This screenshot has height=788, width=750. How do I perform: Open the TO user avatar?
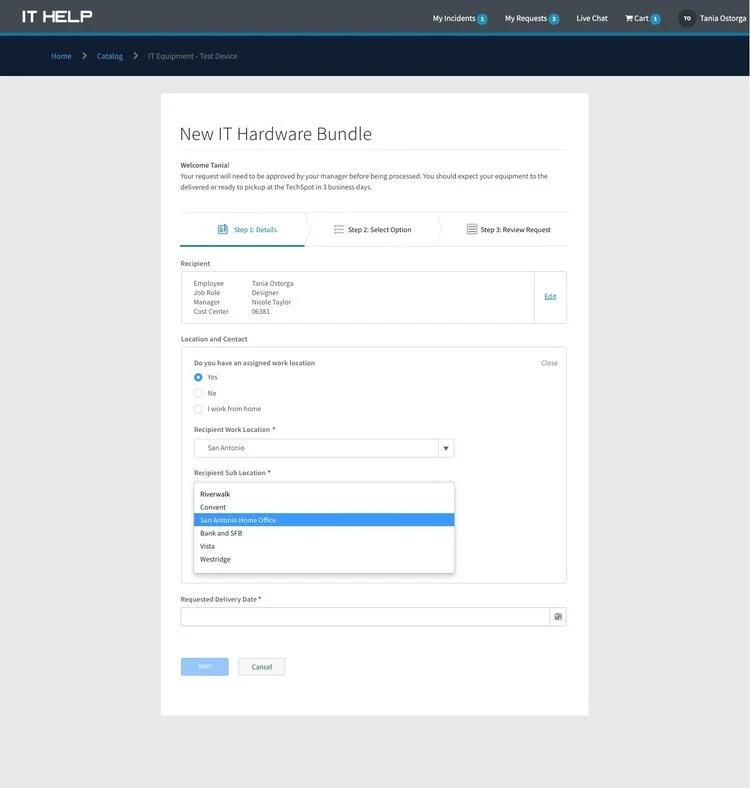click(x=687, y=19)
